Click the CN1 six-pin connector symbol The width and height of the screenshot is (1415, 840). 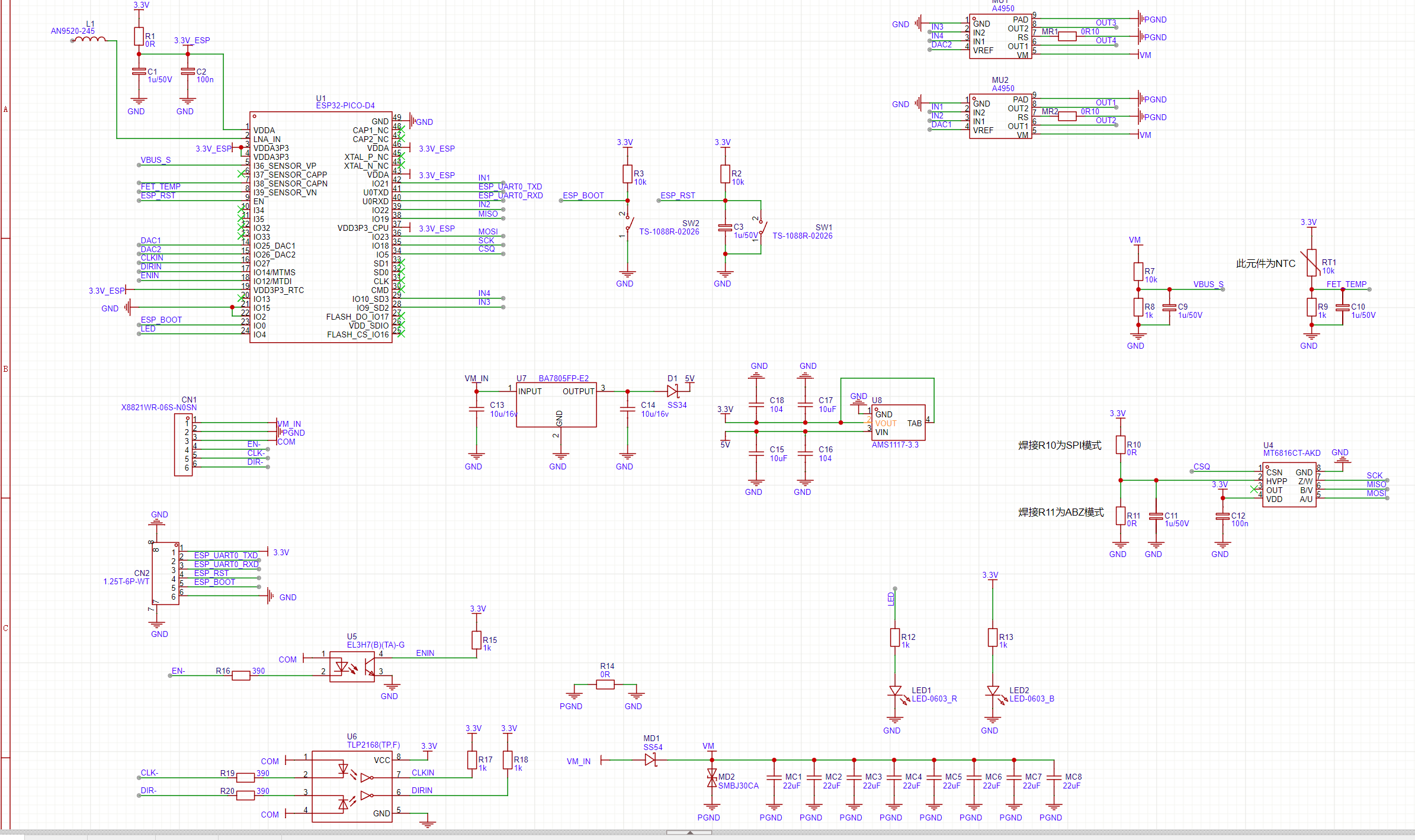click(182, 445)
